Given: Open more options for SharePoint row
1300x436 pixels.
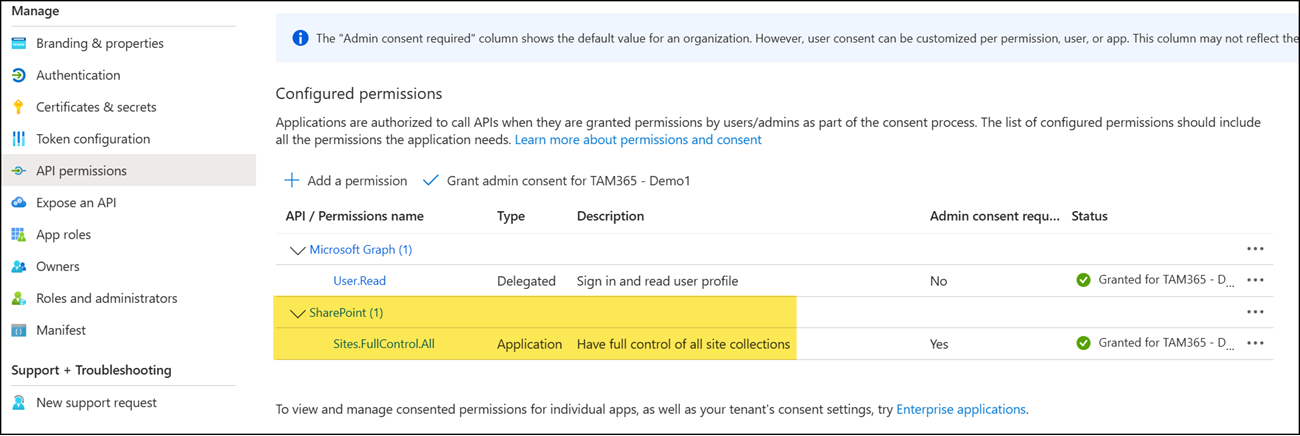Looking at the screenshot, I should tap(1255, 312).
